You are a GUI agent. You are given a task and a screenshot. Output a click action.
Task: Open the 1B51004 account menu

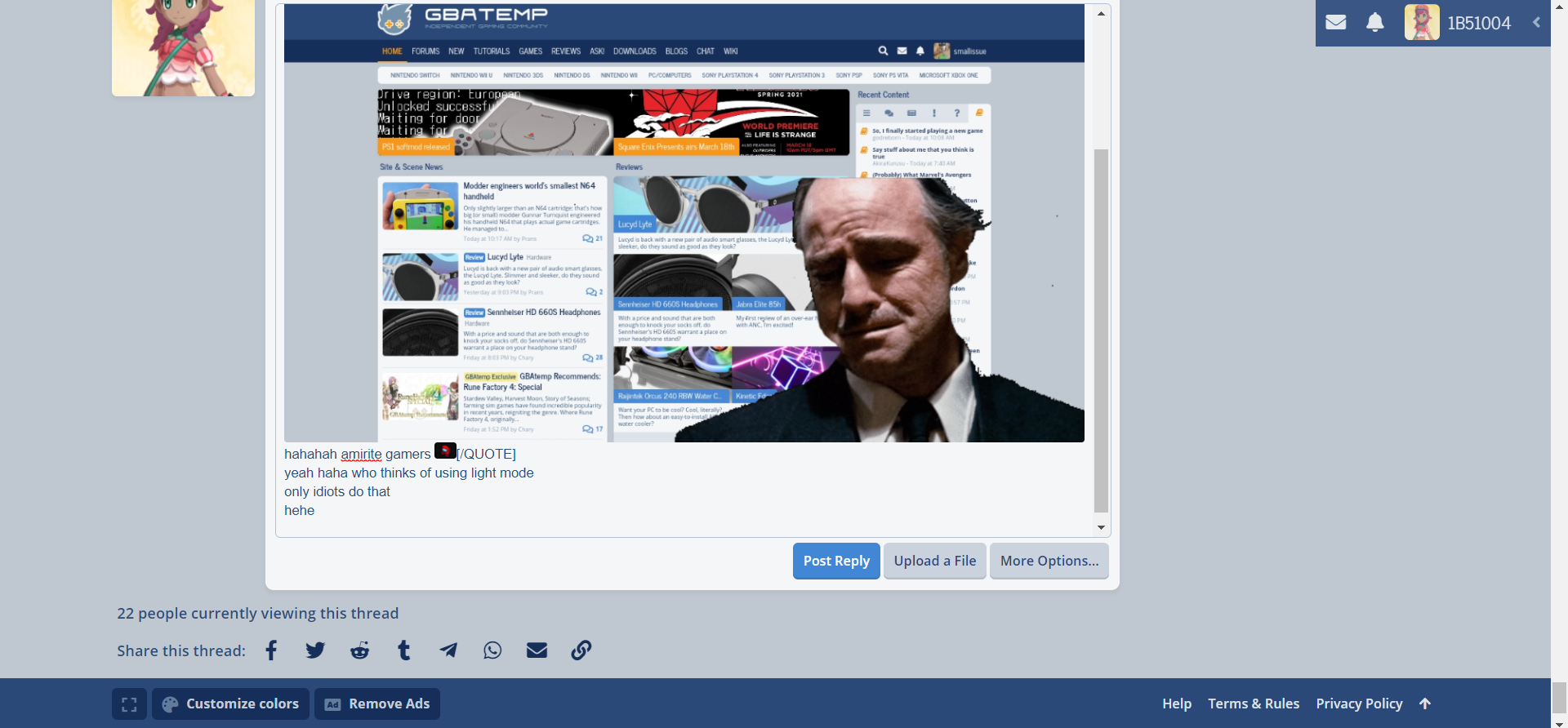click(x=1458, y=22)
